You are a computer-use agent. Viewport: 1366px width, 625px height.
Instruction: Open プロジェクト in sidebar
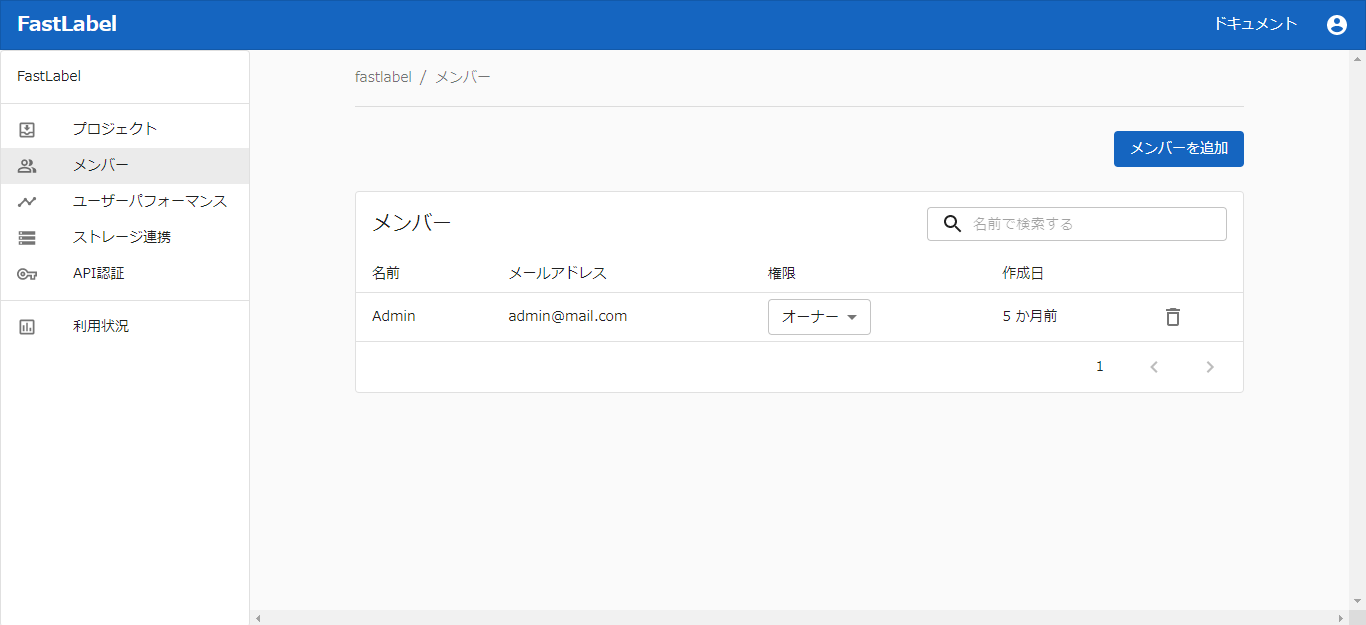click(125, 129)
